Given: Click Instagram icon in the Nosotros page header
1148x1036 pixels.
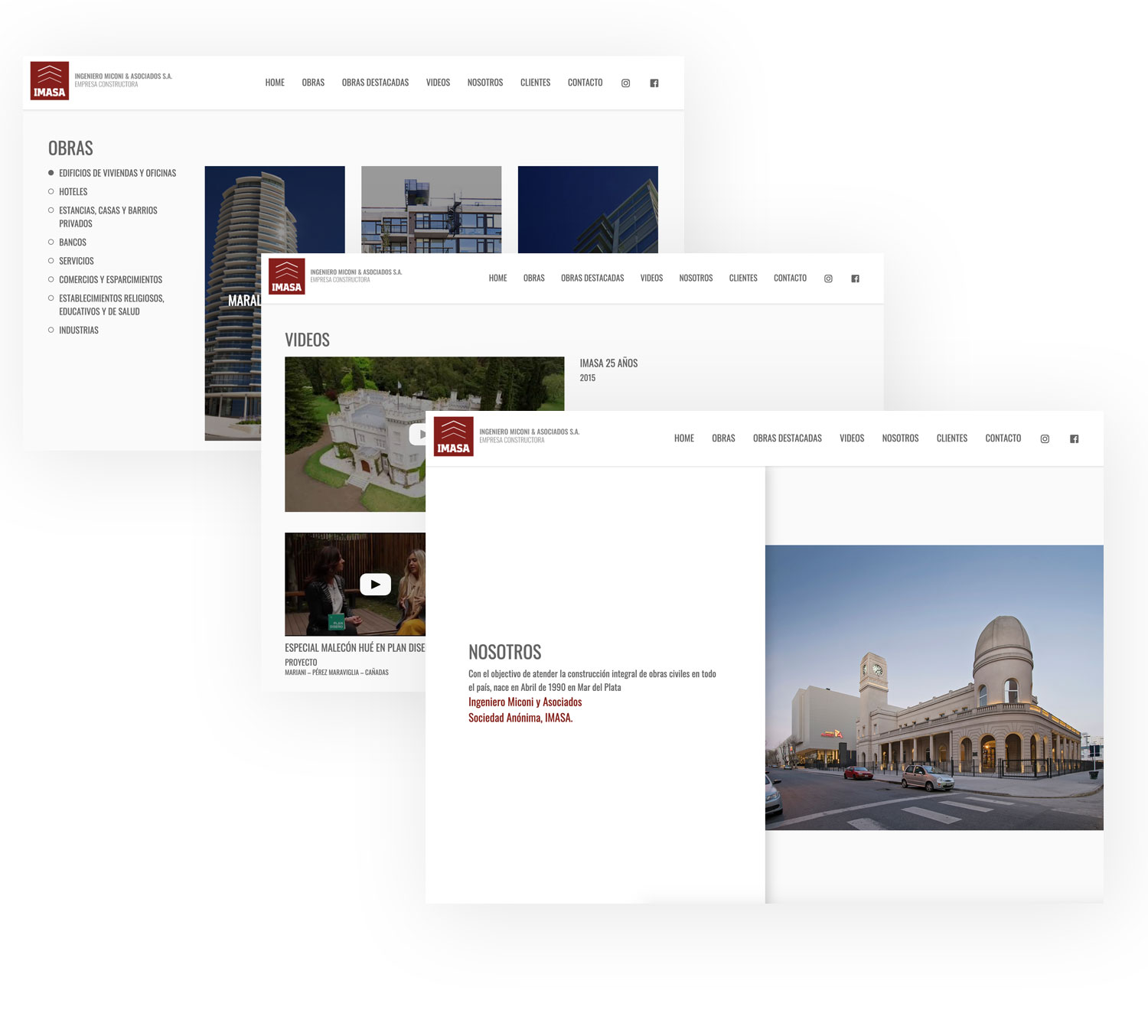Looking at the screenshot, I should coord(1045,438).
